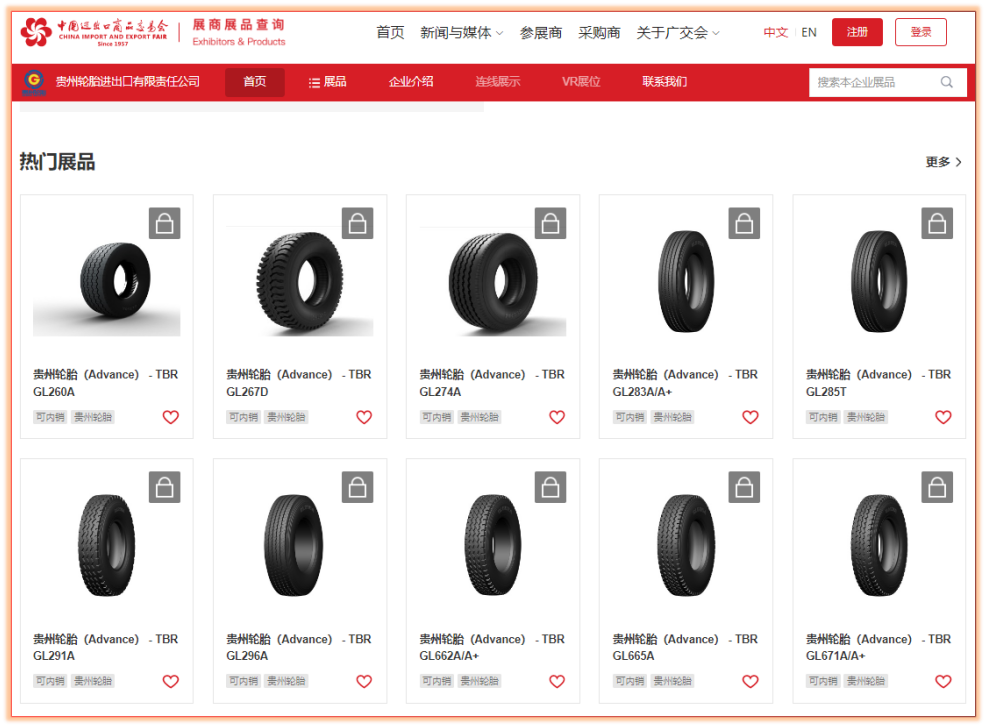Add GL260A to inquiry basket
The height and width of the screenshot is (728, 986).
point(165,223)
